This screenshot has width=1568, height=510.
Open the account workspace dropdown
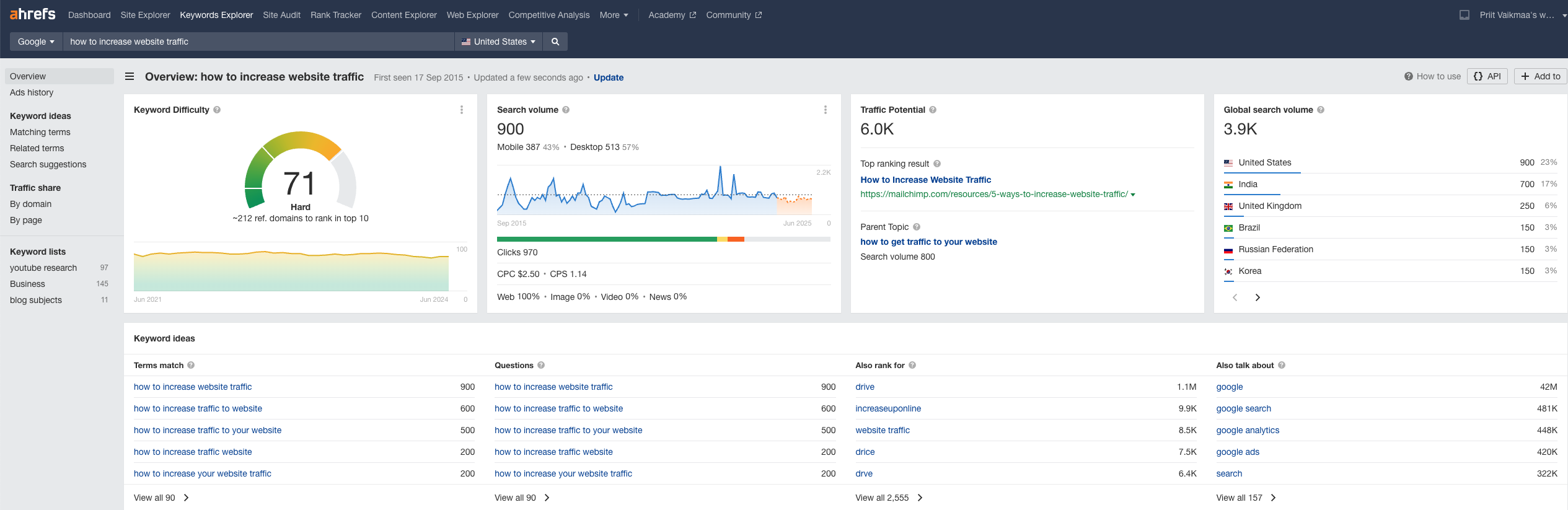coord(1523,15)
